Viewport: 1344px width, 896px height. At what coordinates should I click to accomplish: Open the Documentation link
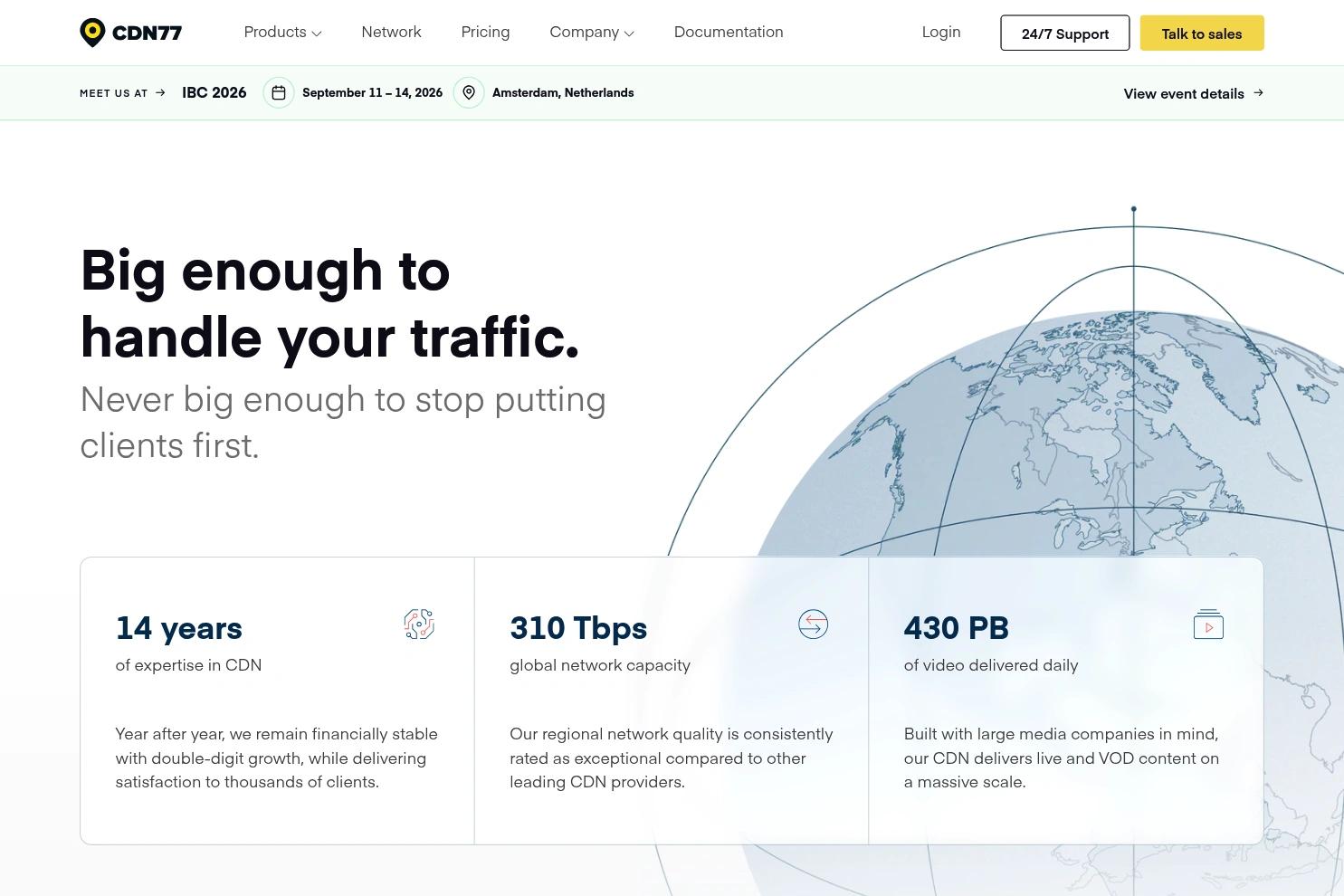[x=729, y=32]
